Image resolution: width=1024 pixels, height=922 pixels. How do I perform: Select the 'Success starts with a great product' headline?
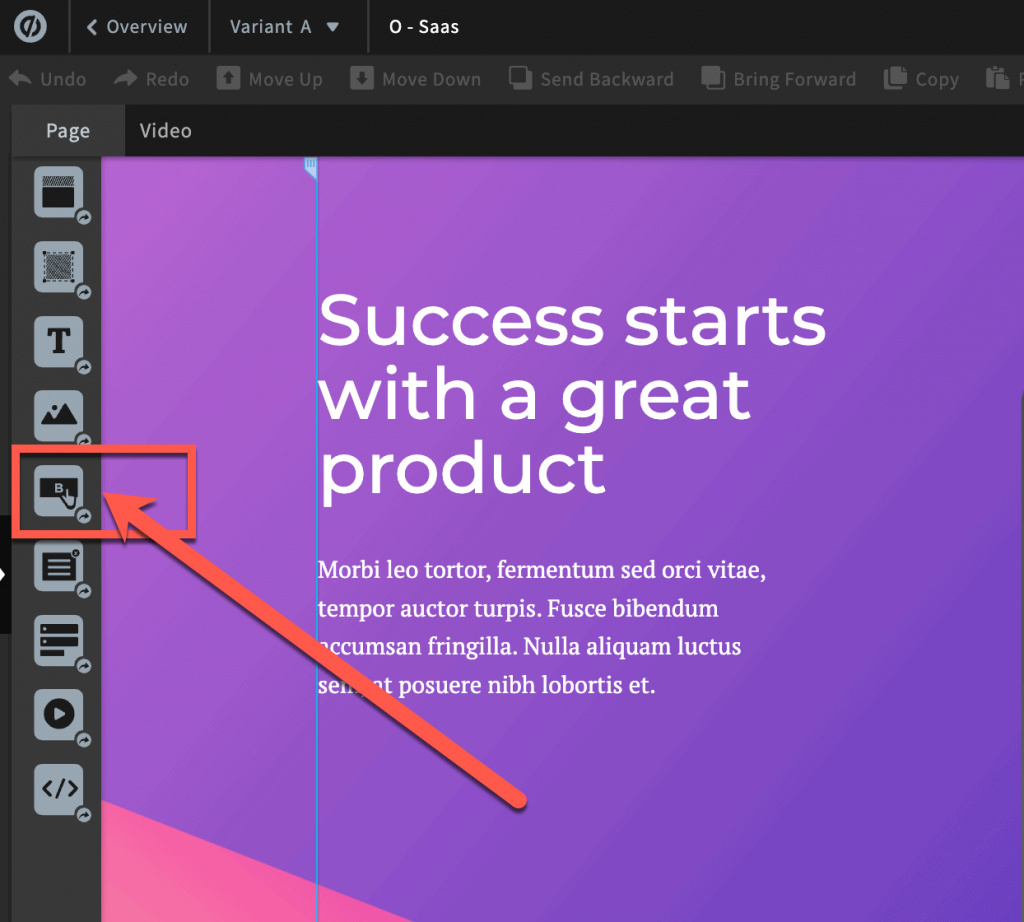pyautogui.click(x=571, y=393)
